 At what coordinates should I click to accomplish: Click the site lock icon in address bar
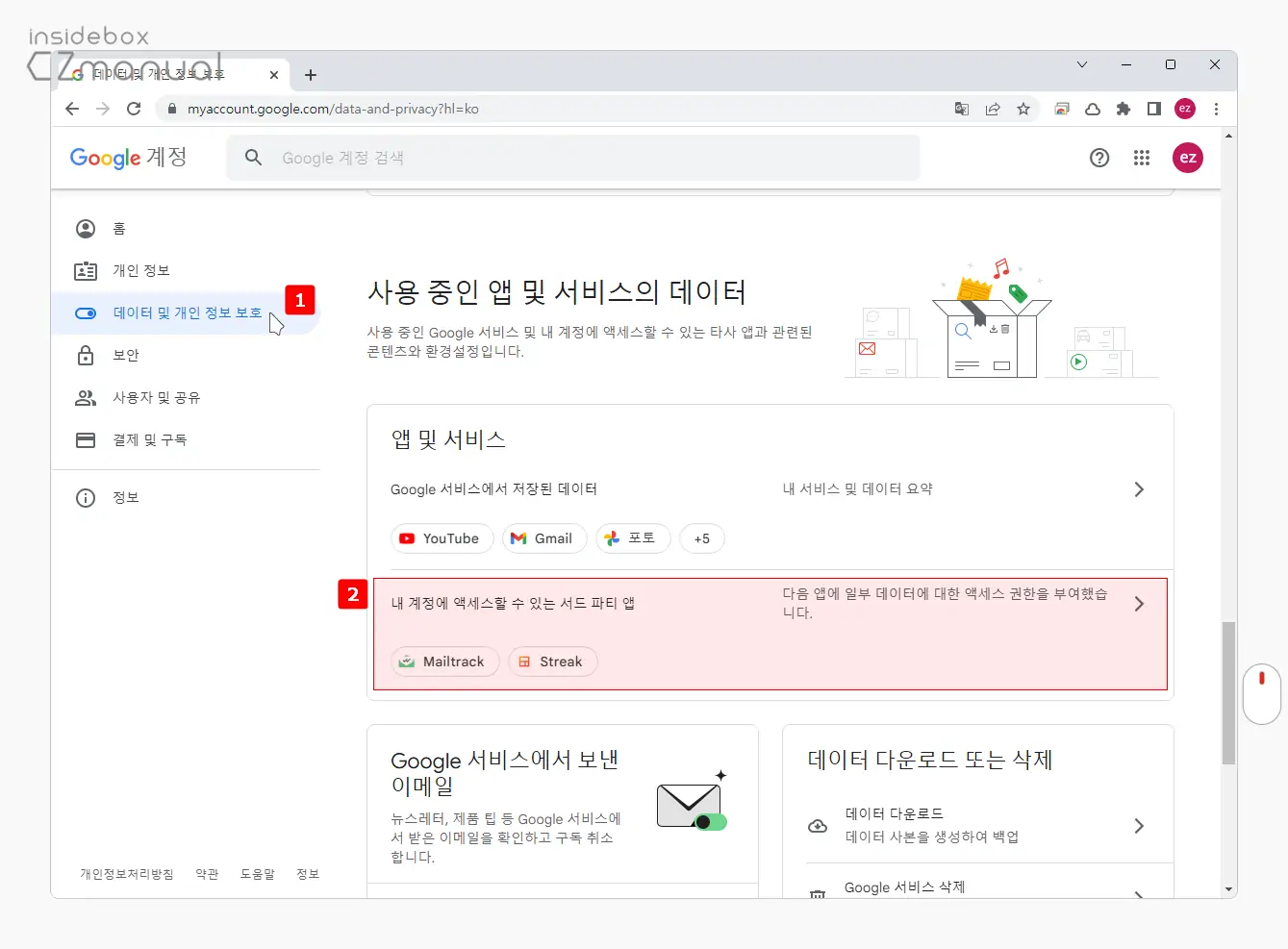[x=172, y=109]
